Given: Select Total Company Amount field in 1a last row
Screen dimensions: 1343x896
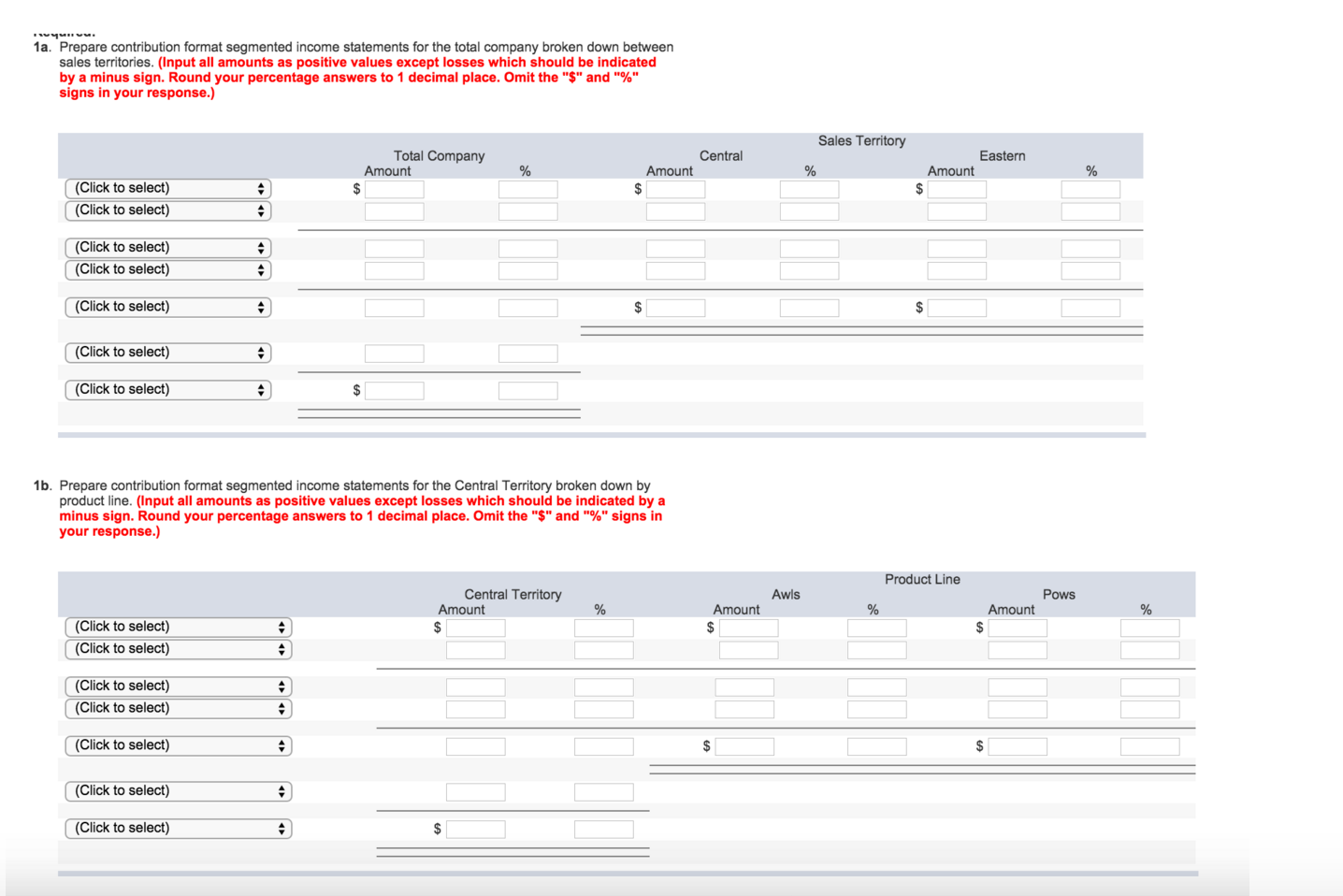Looking at the screenshot, I should [394, 391].
